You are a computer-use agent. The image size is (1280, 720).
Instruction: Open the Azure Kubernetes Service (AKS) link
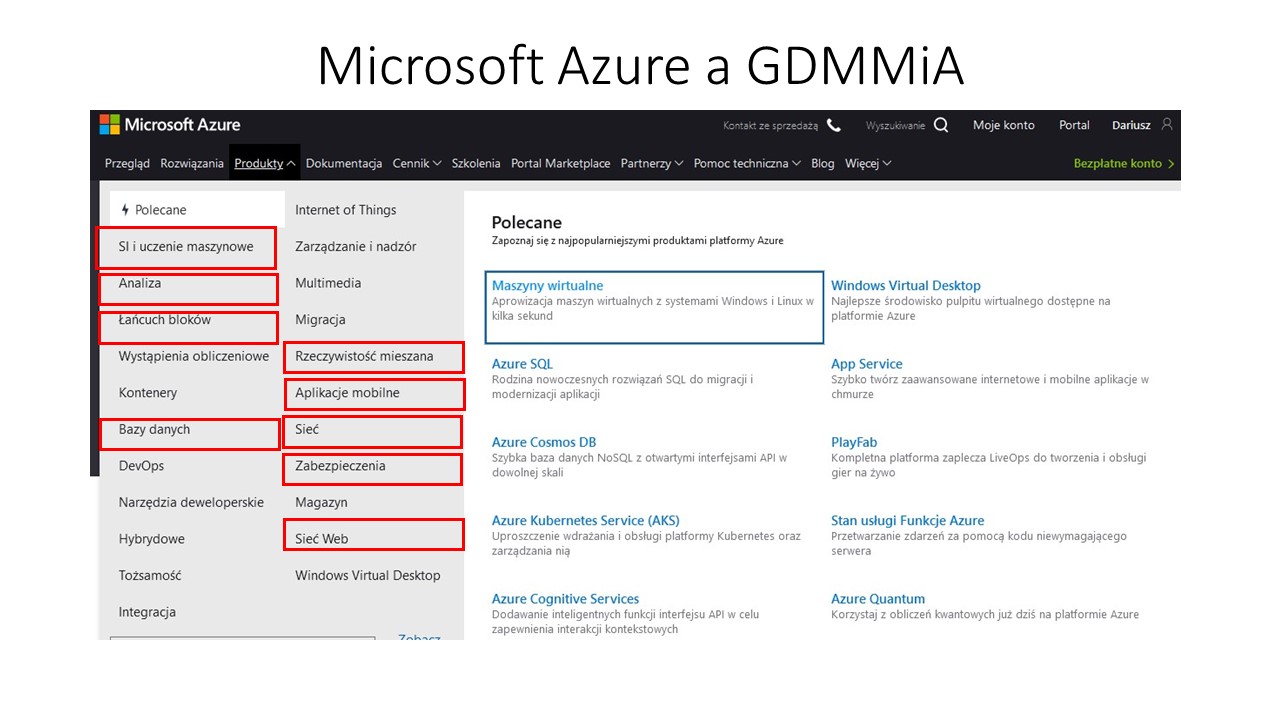pos(586,521)
